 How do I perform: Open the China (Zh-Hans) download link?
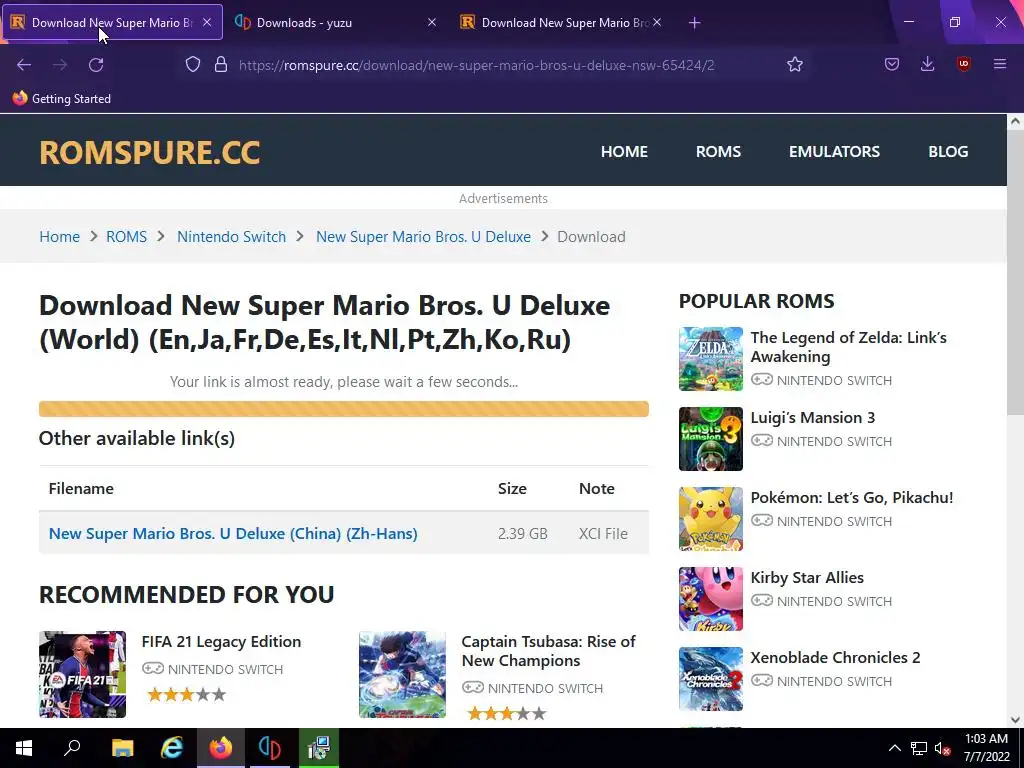233,534
